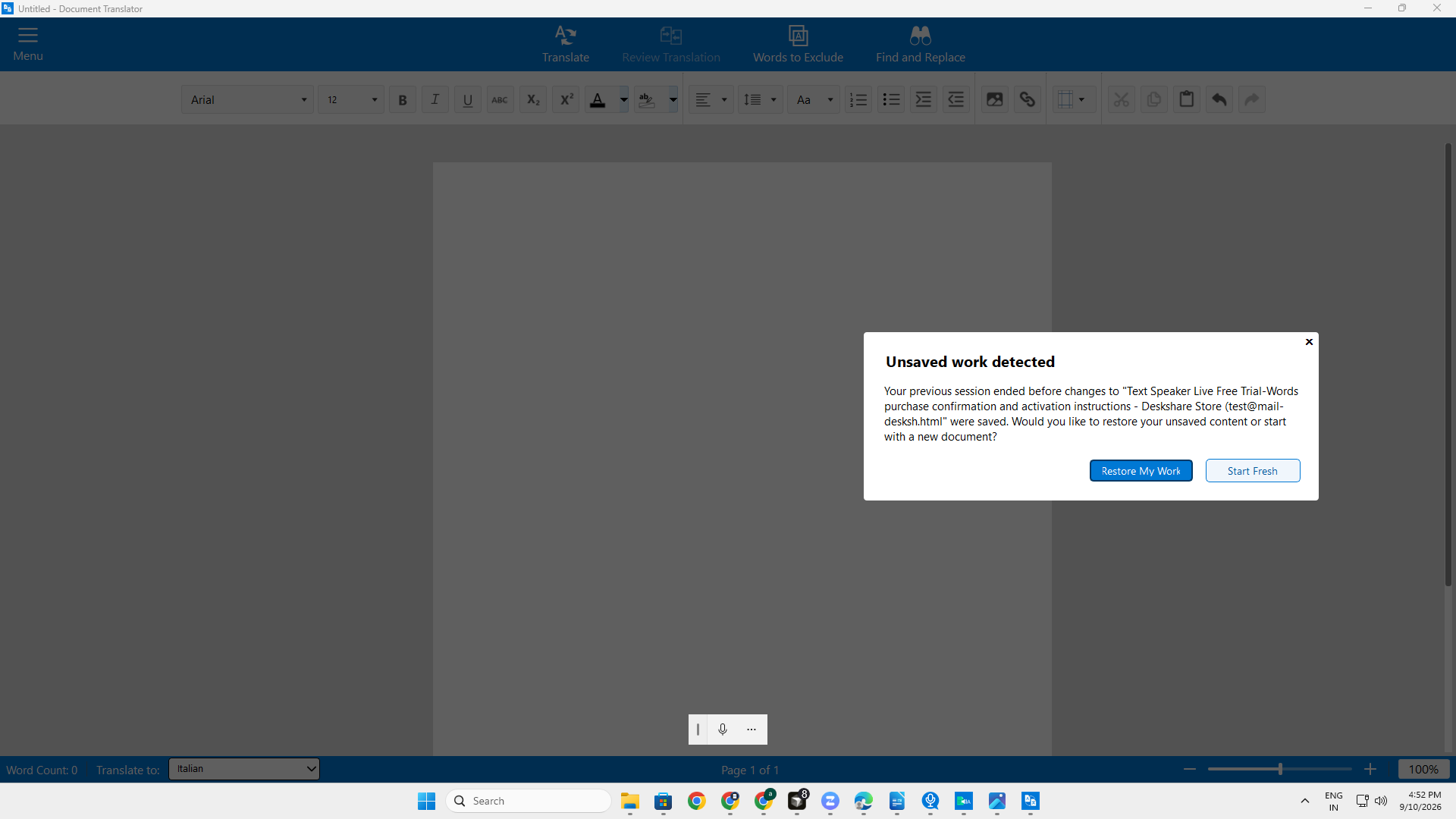Image resolution: width=1456 pixels, height=819 pixels.
Task: Apply the font color A swatch
Action: (598, 99)
